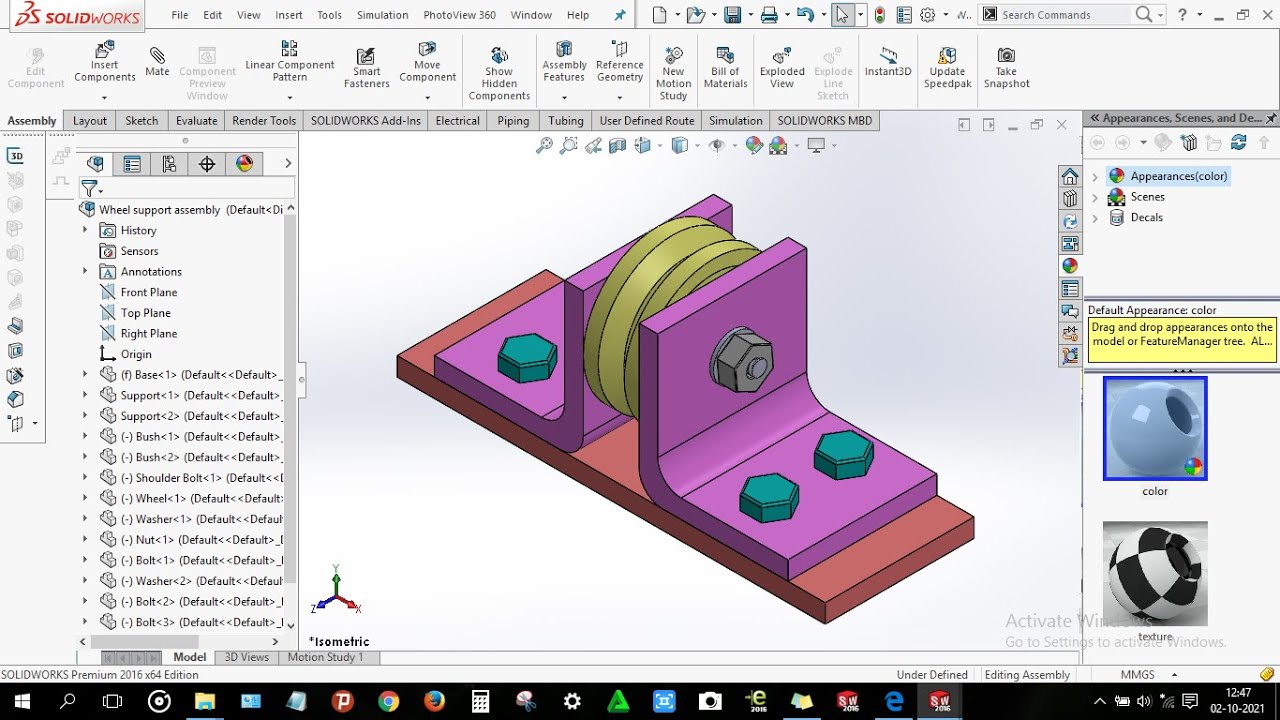Open Linear Component Pattern tool
The width and height of the screenshot is (1280, 720).
tap(290, 62)
